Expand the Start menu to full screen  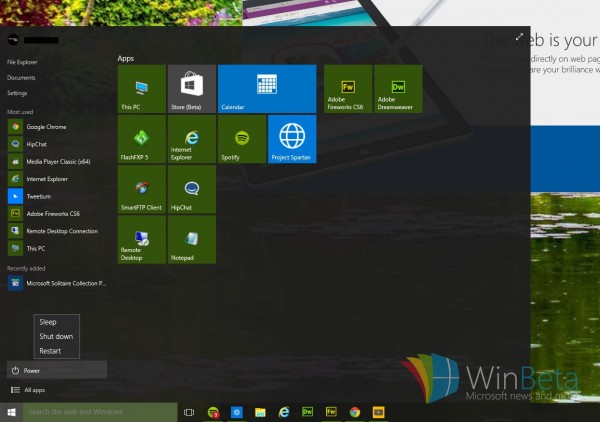click(x=519, y=37)
